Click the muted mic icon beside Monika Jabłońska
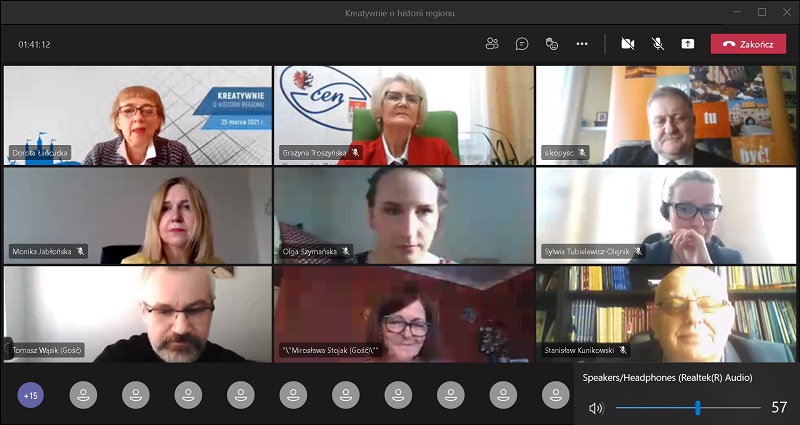 pos(80,251)
